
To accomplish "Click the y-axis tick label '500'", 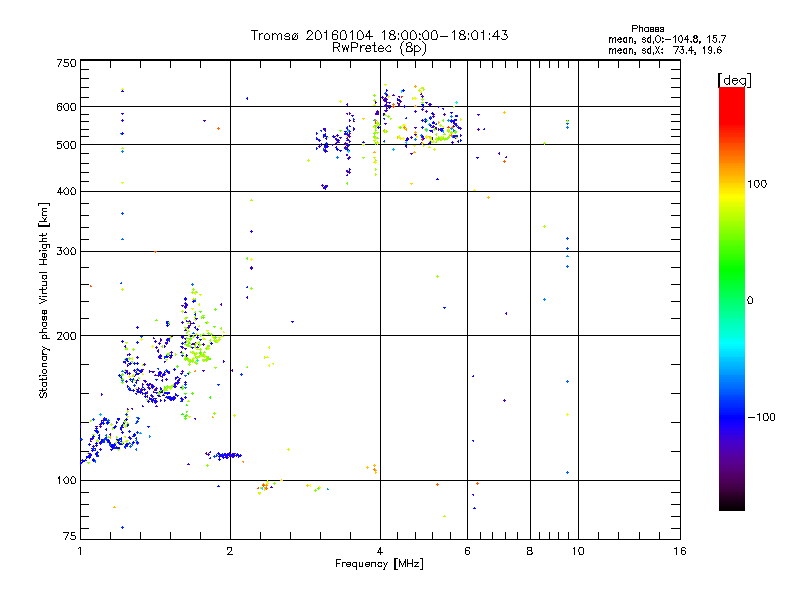I will click(66, 145).
